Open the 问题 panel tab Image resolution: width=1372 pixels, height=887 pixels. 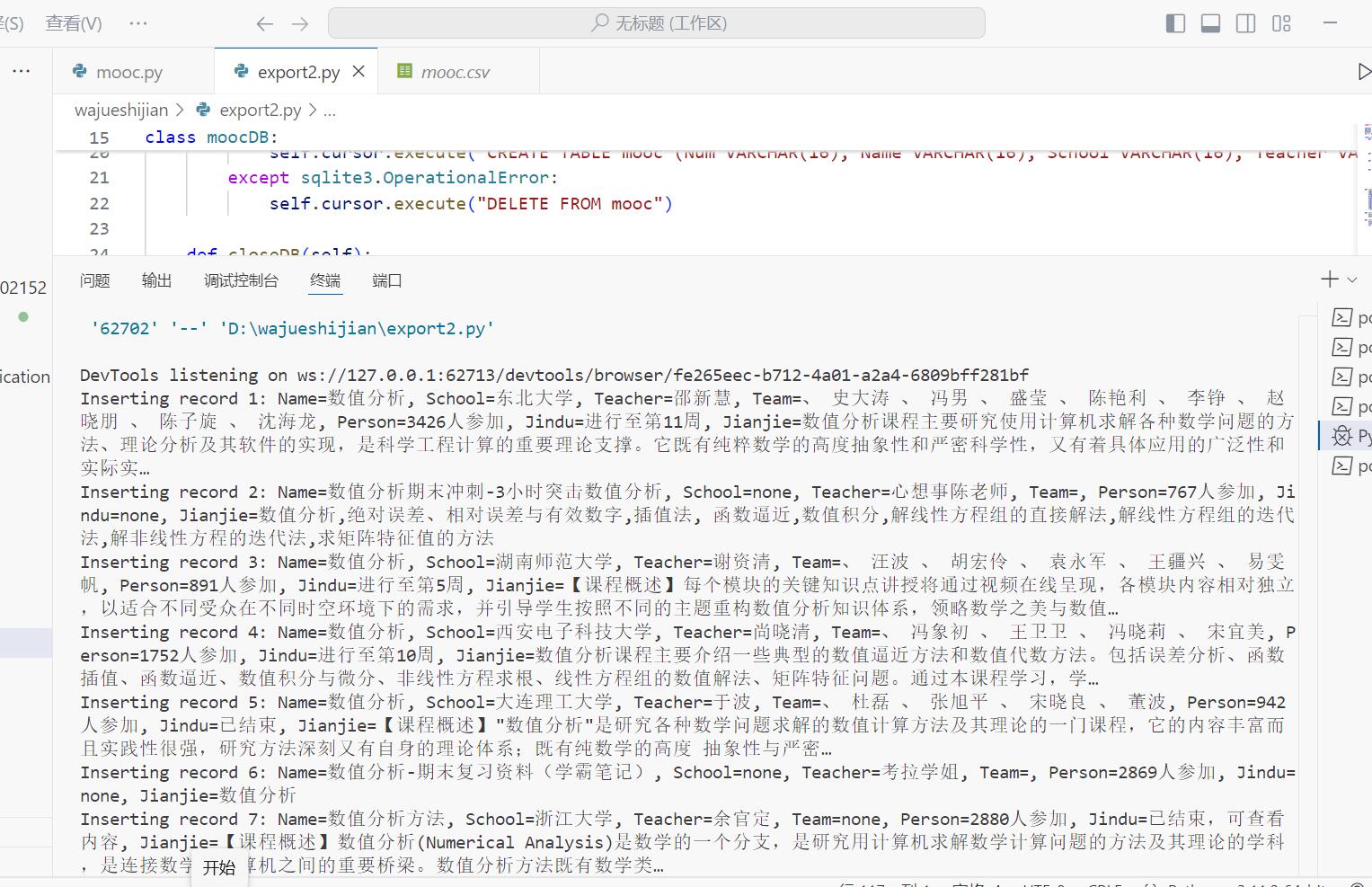(x=94, y=280)
